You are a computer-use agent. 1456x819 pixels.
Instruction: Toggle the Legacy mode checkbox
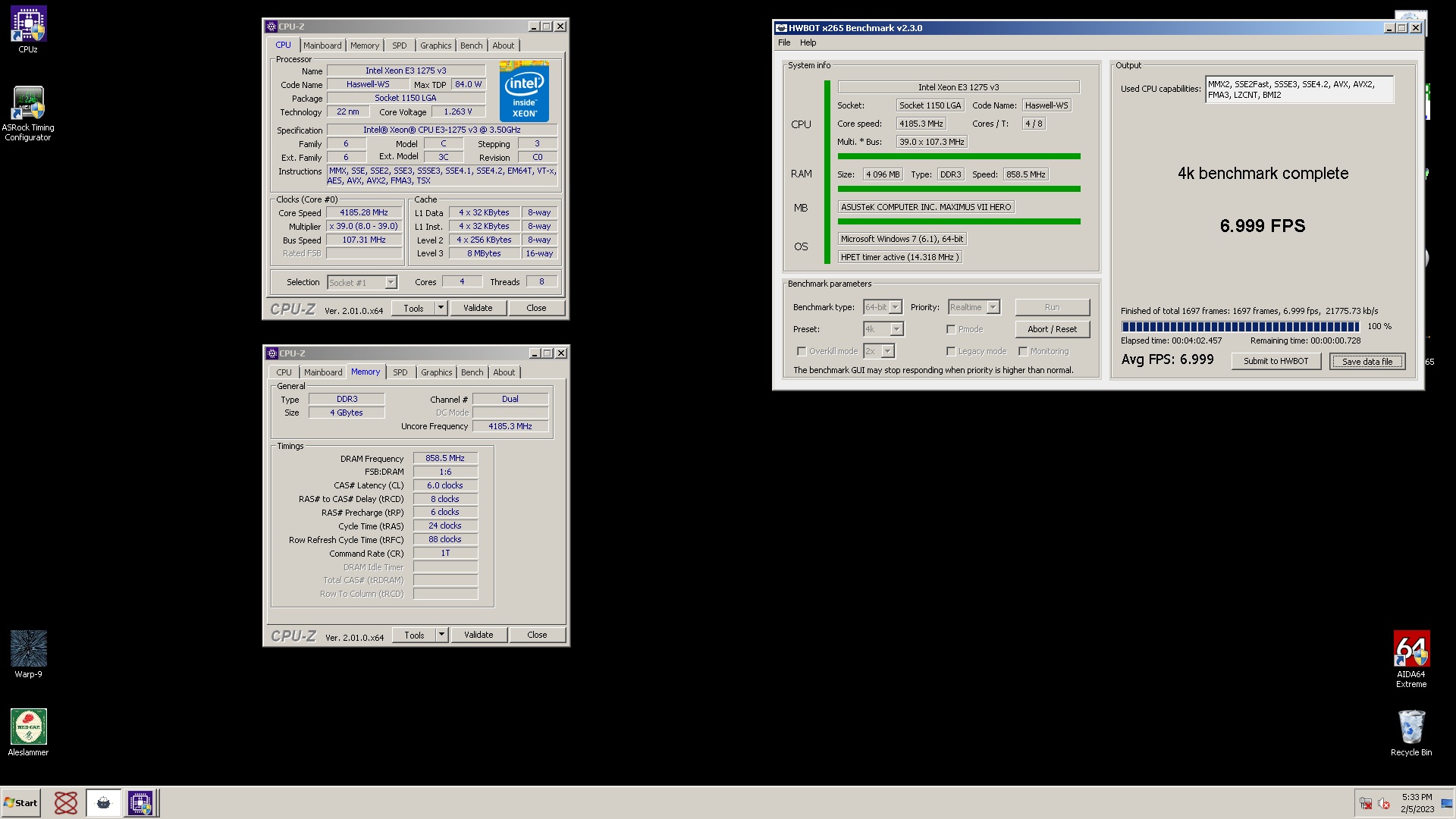951,351
